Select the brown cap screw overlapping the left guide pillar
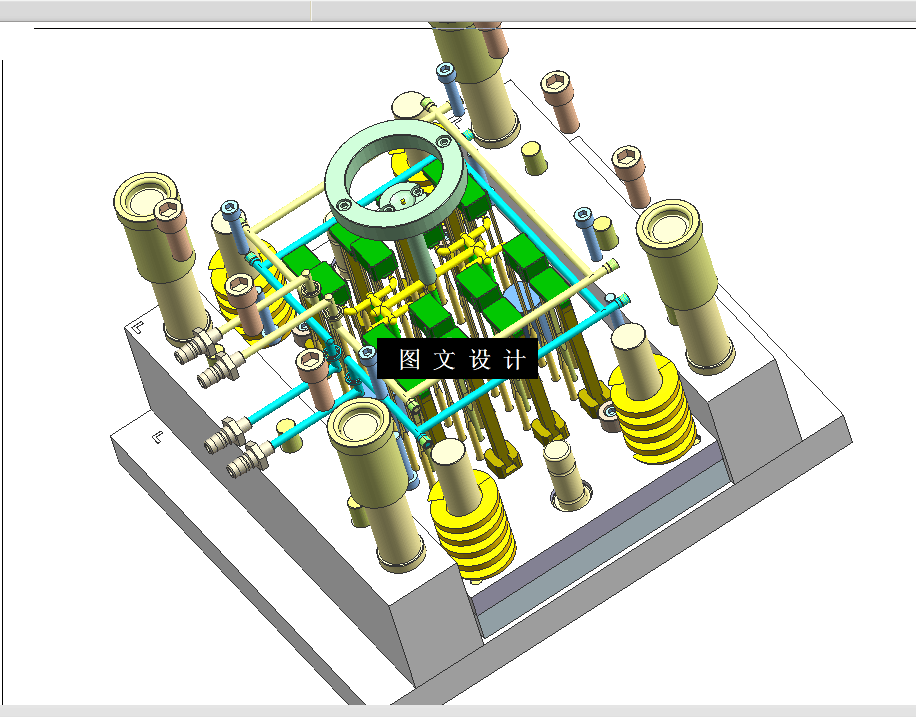This screenshot has width=916, height=717. [x=174, y=229]
